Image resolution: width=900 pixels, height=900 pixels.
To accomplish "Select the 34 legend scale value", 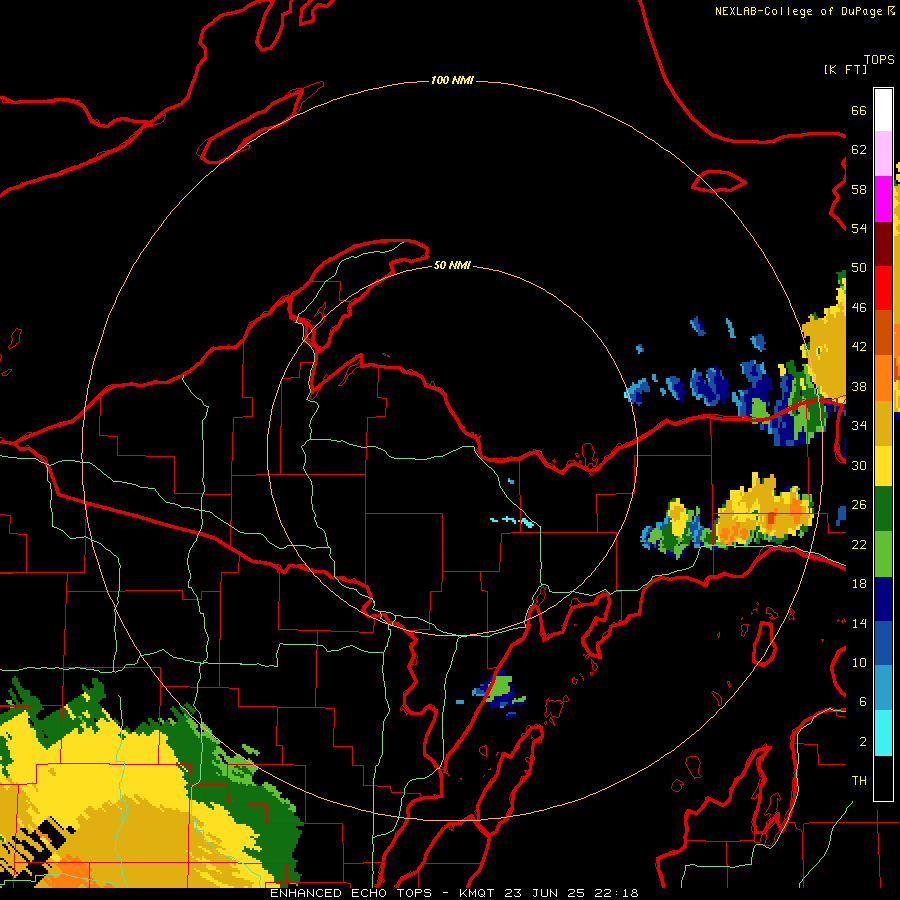I will pyautogui.click(x=859, y=426).
